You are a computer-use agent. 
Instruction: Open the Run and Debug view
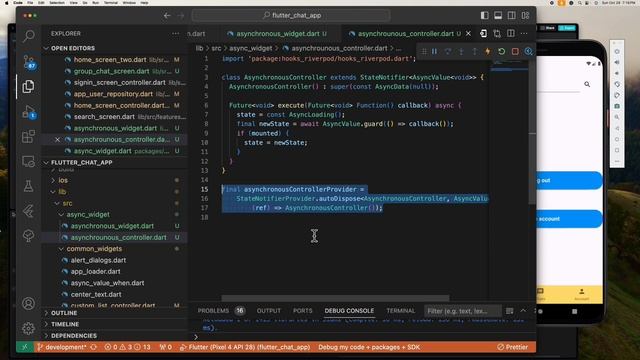click(29, 111)
